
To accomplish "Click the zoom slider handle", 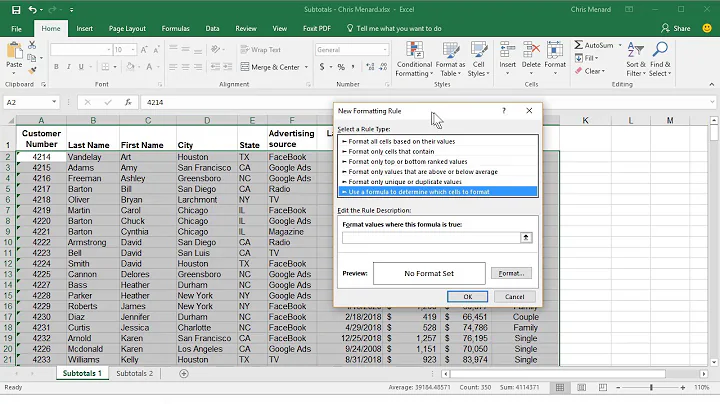I will pos(651,388).
